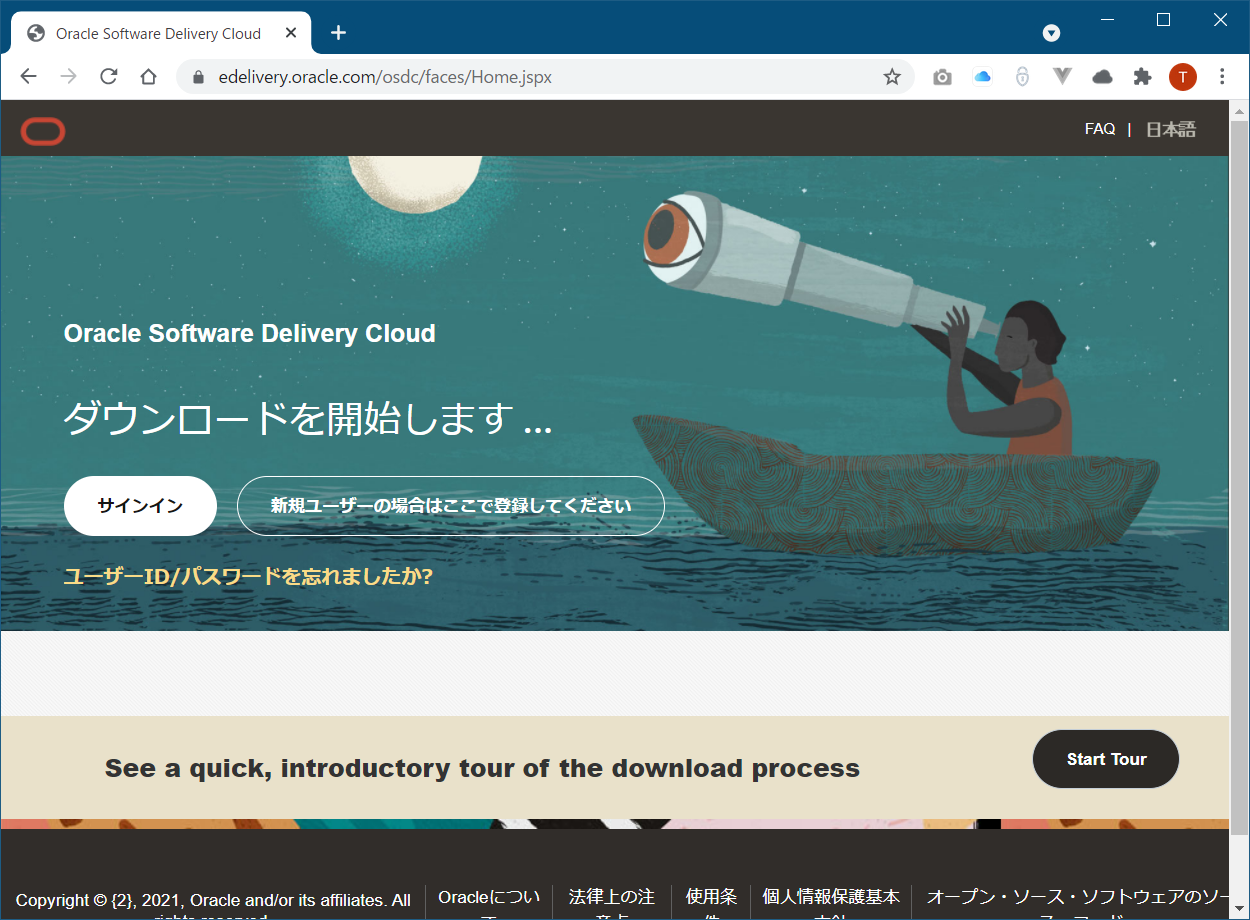Click the scrollbar up arrow
Image resolution: width=1250 pixels, height=920 pixels.
click(1239, 110)
